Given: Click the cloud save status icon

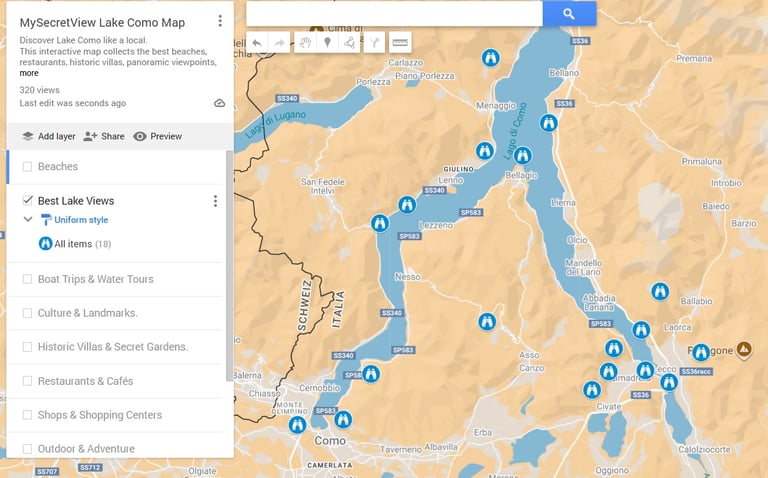Looking at the screenshot, I should point(219,103).
